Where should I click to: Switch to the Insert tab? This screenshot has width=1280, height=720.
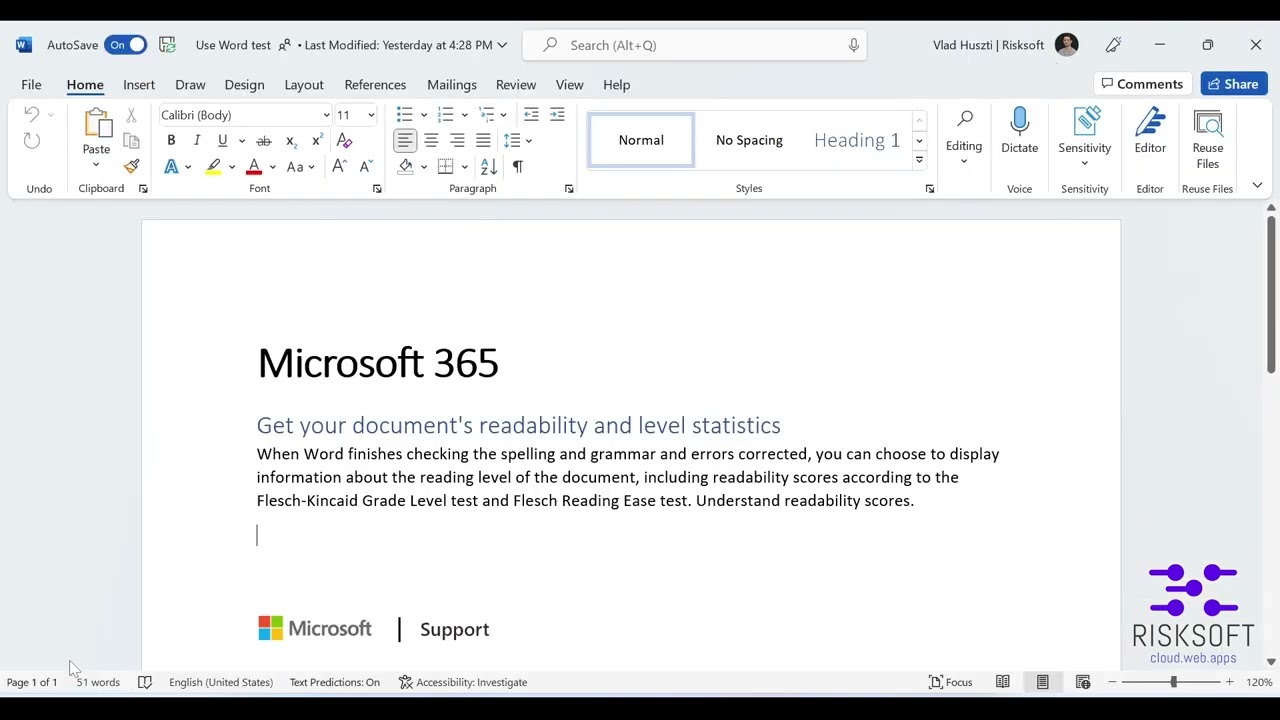(139, 85)
